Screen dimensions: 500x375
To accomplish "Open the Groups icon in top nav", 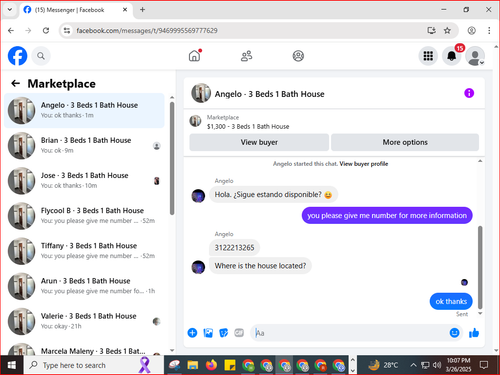I will (298, 56).
